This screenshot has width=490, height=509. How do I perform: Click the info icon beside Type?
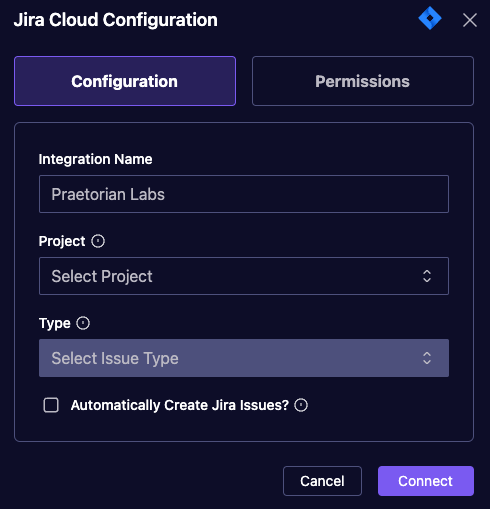coord(83,323)
